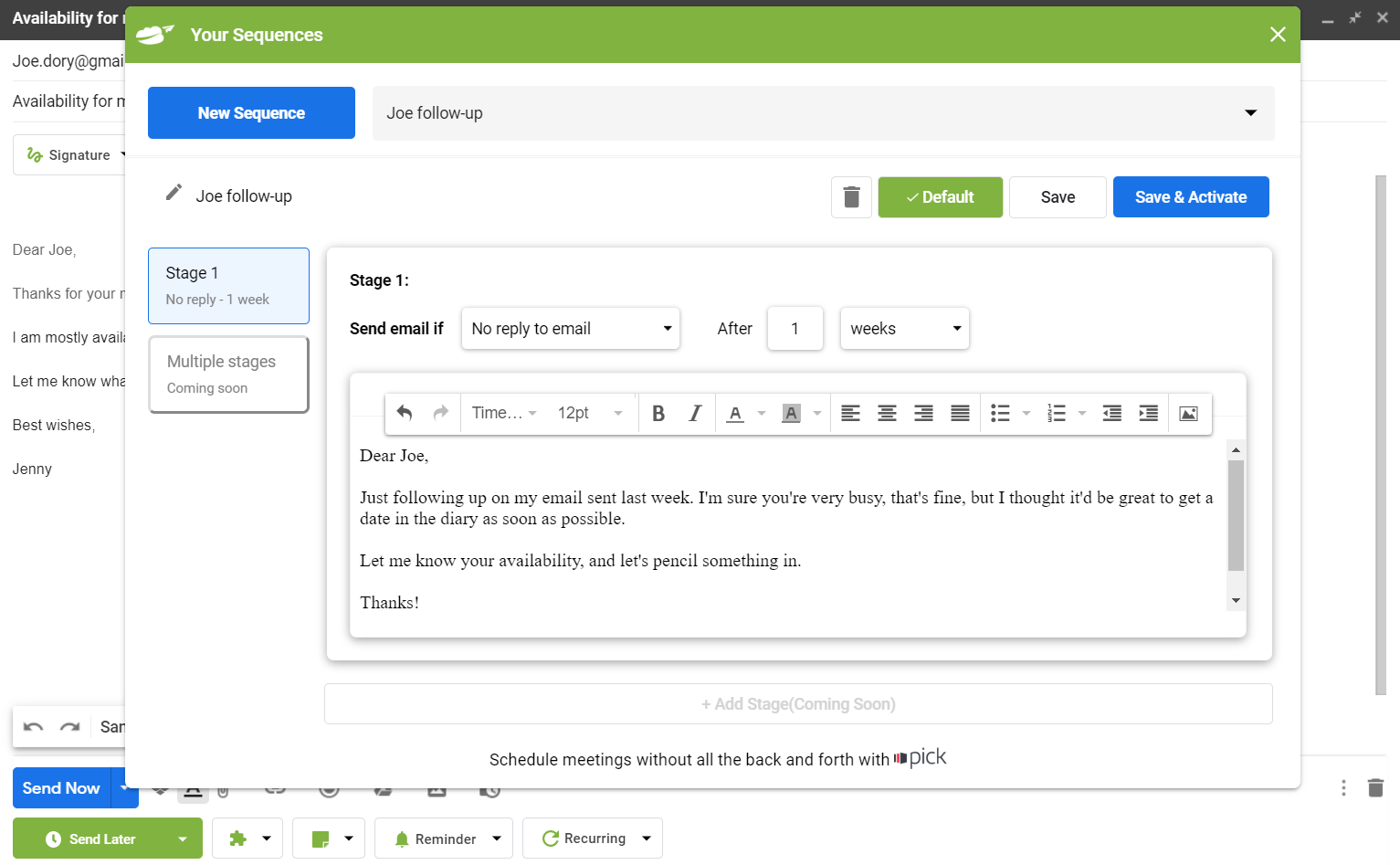The width and height of the screenshot is (1400, 865).
Task: Open the pick scheduling link
Action: pos(921,757)
